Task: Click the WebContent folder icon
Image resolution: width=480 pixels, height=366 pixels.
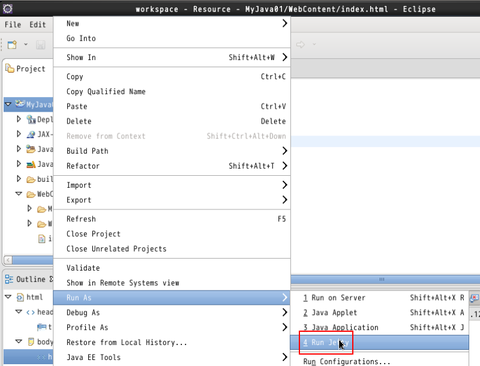Action: coord(31,194)
